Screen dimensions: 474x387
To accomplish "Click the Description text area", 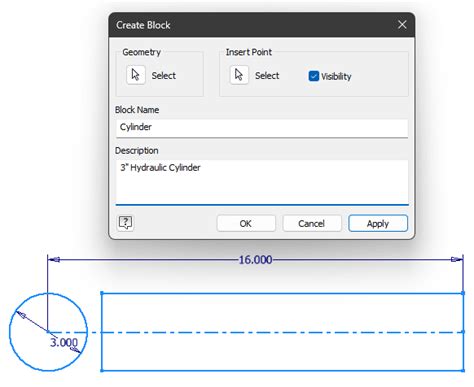I will (262, 182).
